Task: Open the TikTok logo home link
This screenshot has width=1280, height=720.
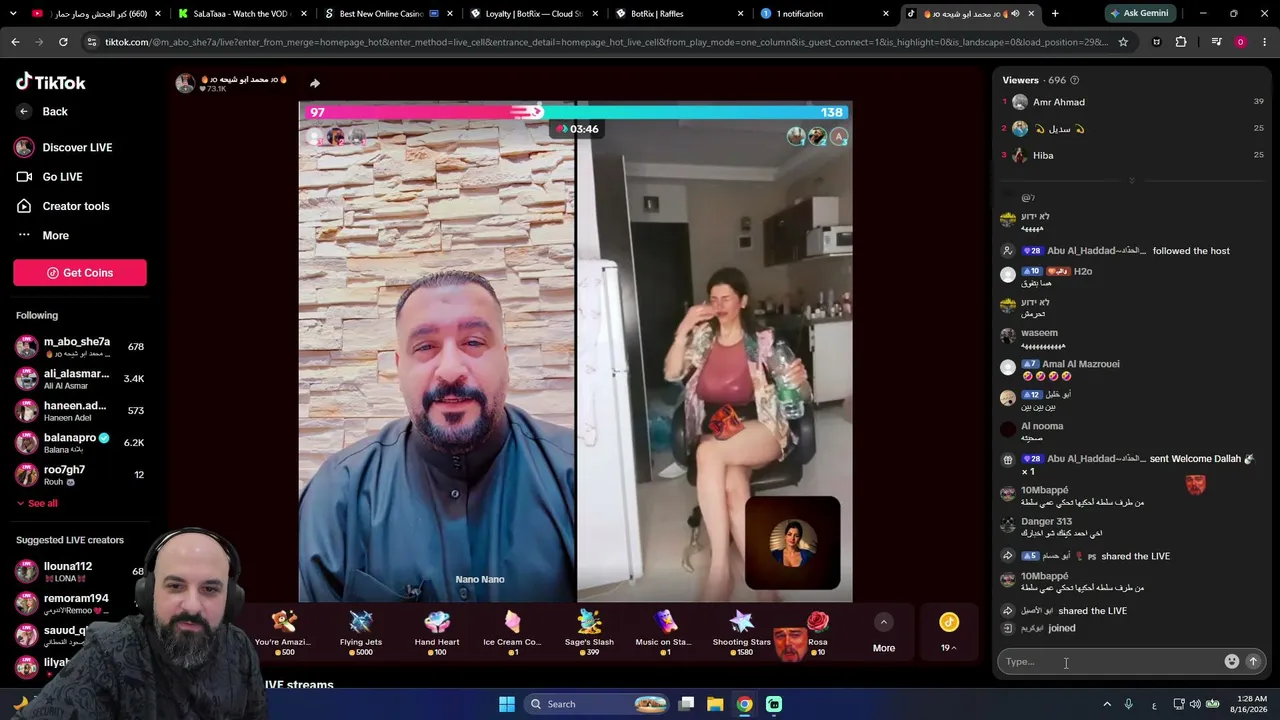Action: [51, 82]
